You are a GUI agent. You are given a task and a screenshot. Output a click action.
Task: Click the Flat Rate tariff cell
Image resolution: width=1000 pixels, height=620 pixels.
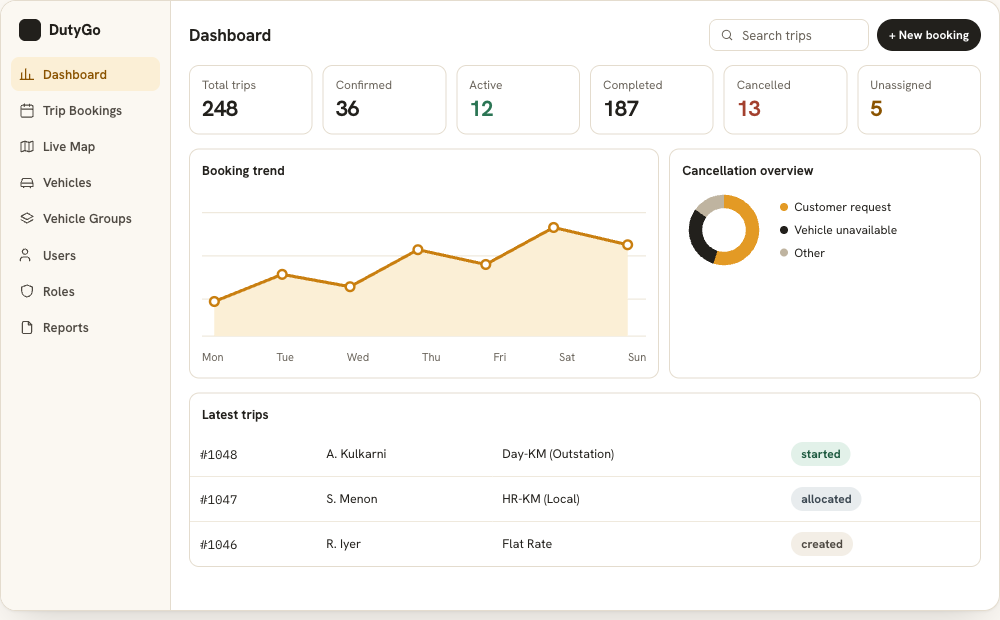527,544
